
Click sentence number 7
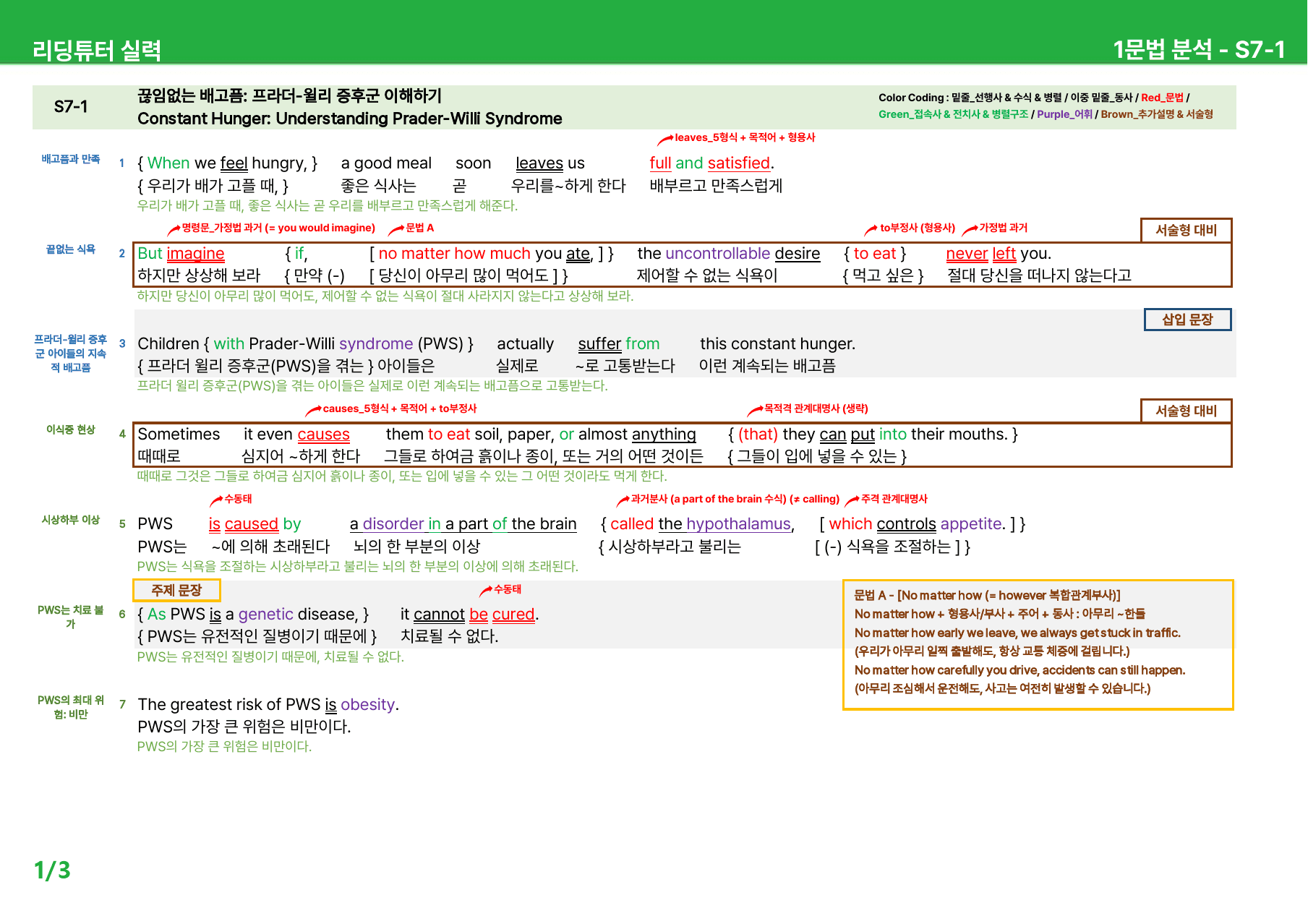(x=122, y=705)
